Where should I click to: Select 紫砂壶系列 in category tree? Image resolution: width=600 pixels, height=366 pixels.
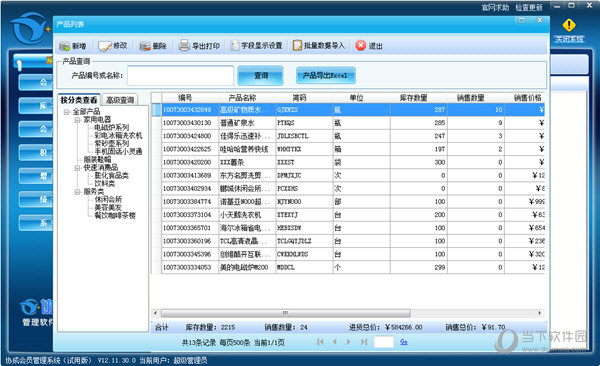111,144
